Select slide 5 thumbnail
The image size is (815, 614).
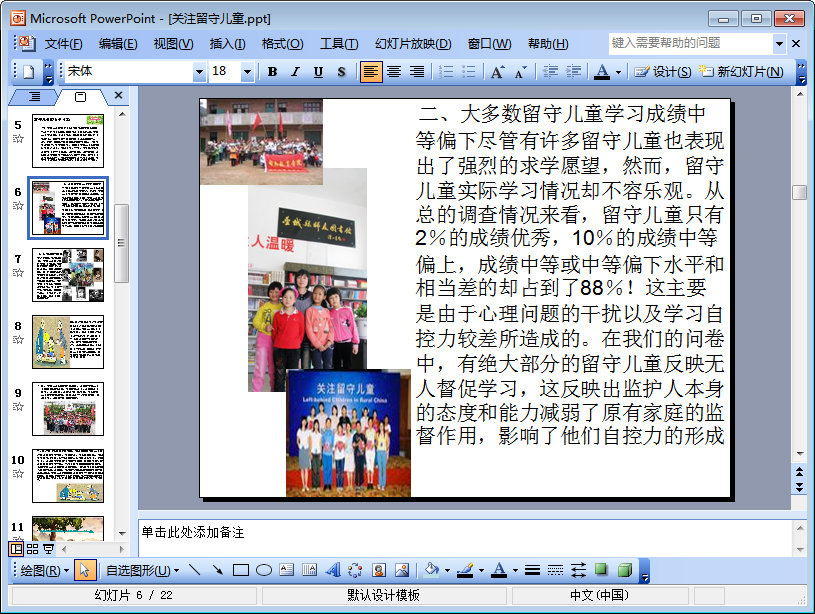[x=68, y=141]
